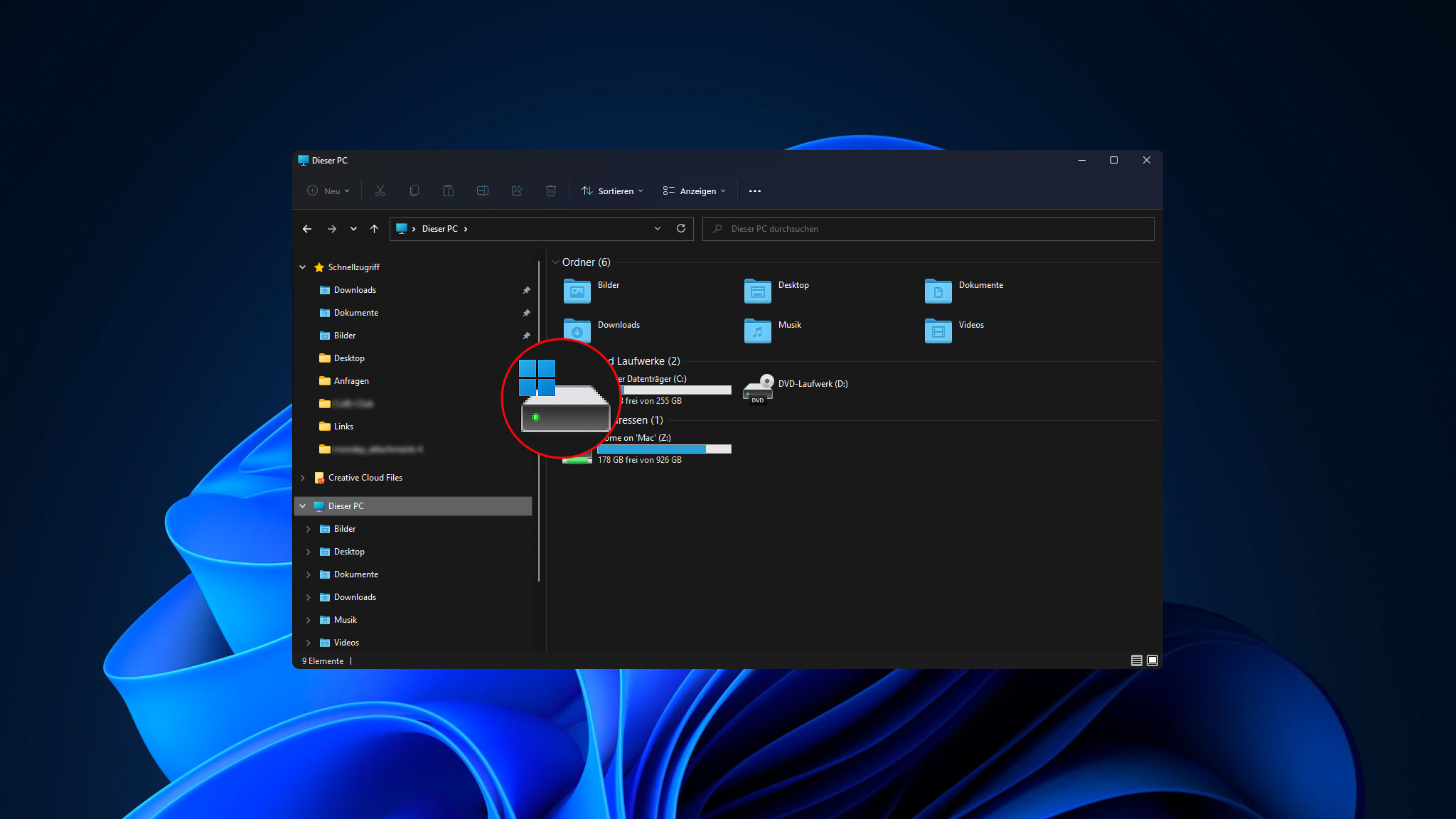Image resolution: width=1456 pixels, height=819 pixels.
Task: Click the Einfügen (paste) icon
Action: click(449, 191)
